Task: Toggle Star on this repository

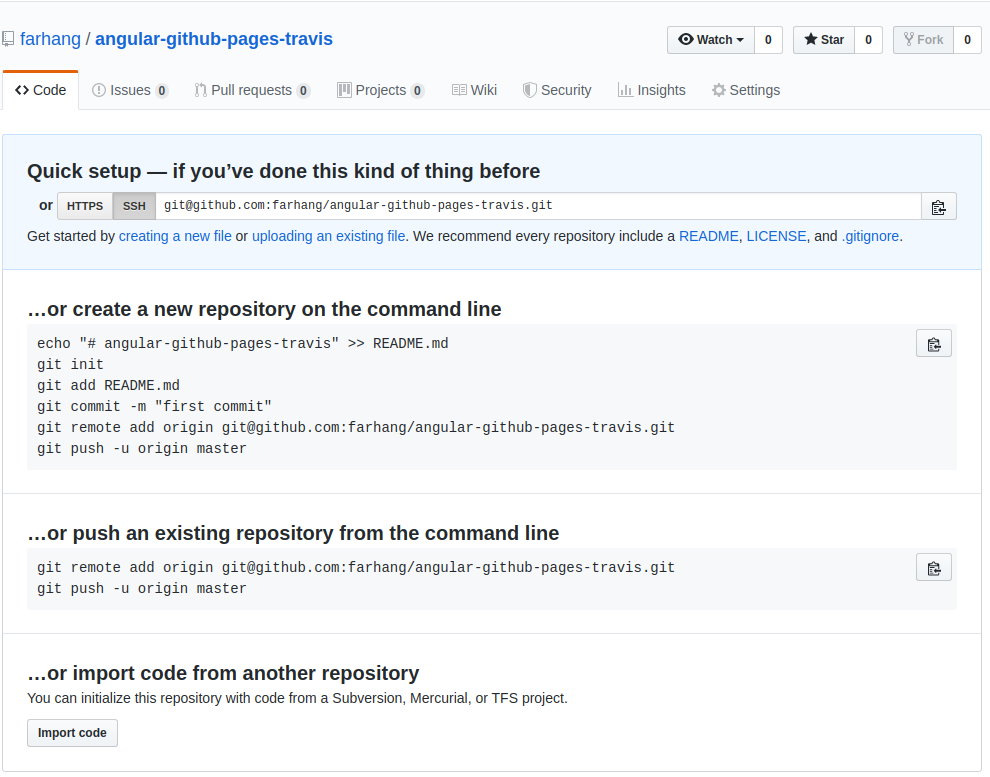Action: tap(823, 39)
